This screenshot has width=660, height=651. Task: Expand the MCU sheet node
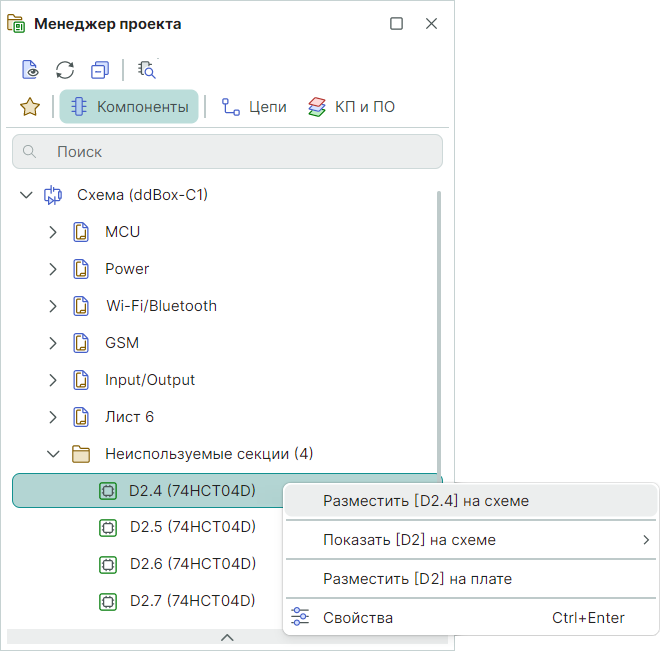tap(54, 232)
